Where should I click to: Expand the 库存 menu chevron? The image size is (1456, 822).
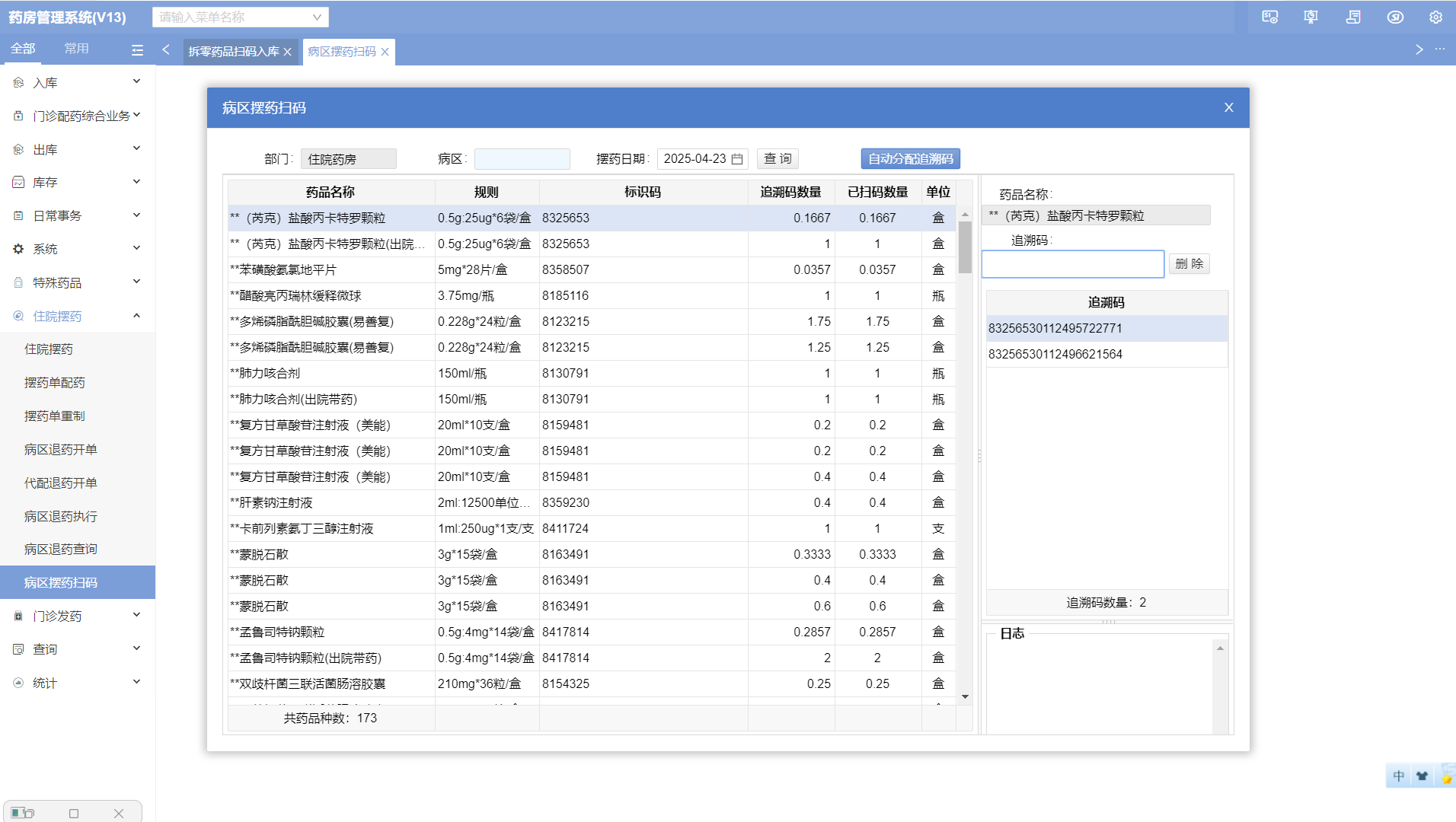pyautogui.click(x=137, y=181)
